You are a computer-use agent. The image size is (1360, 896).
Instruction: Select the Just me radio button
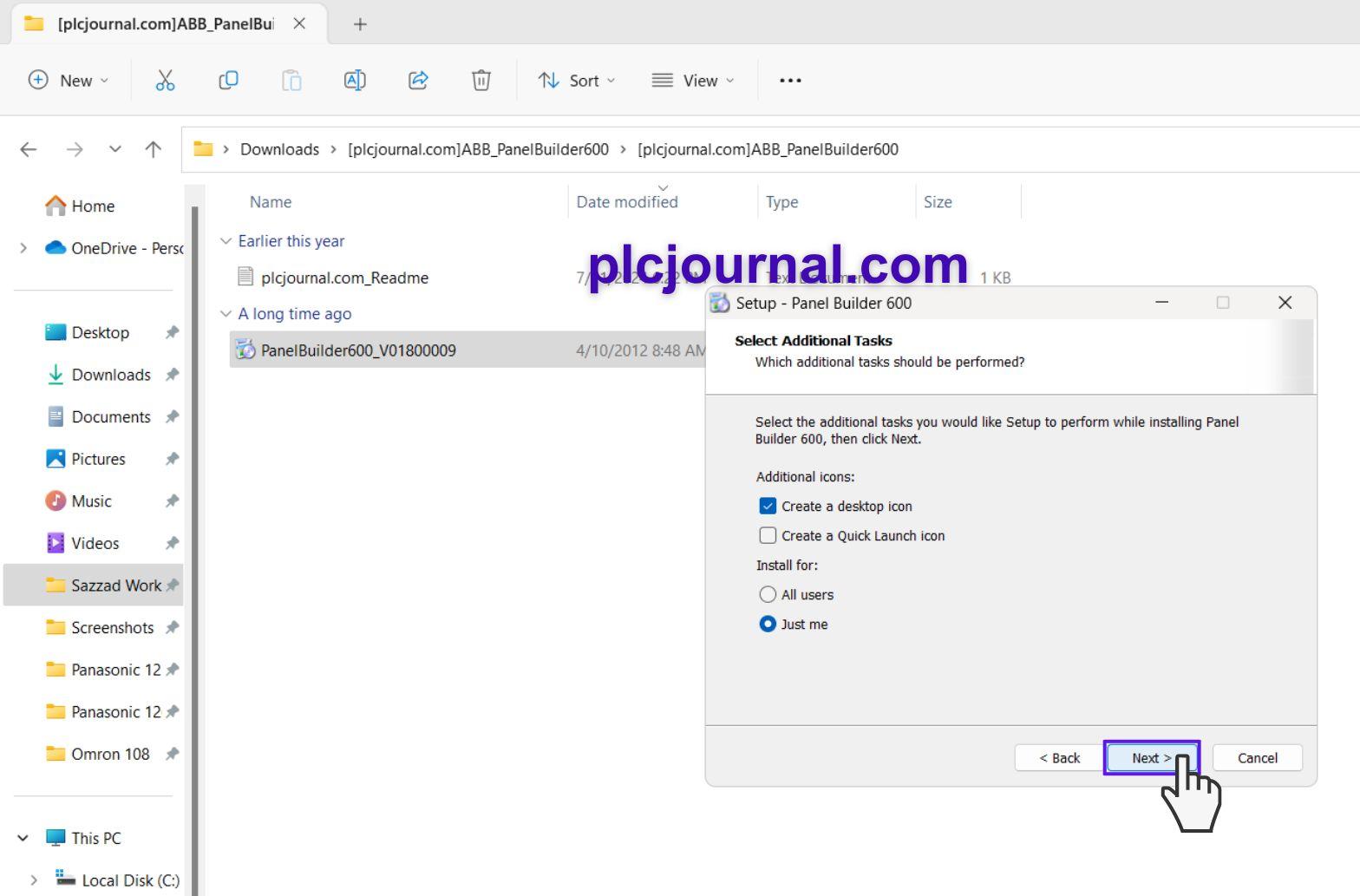(768, 624)
